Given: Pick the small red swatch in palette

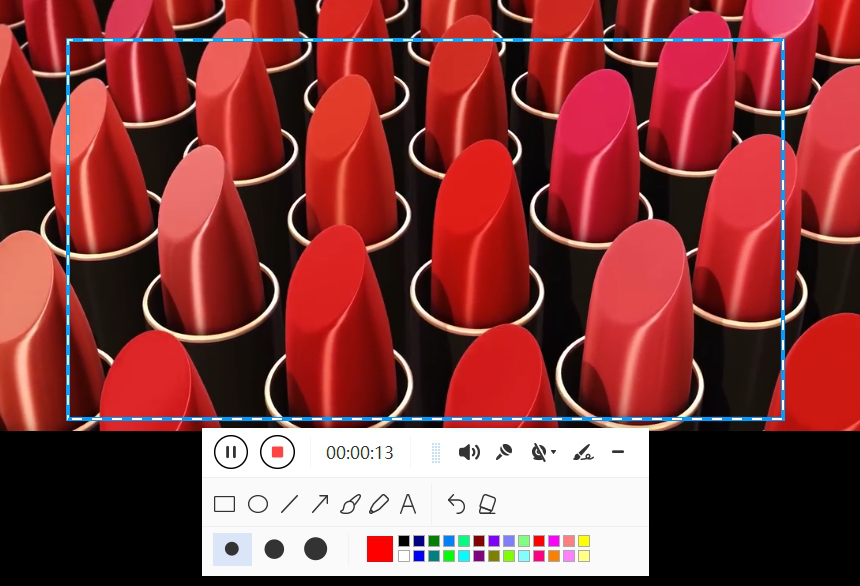Looking at the screenshot, I should tap(539, 542).
